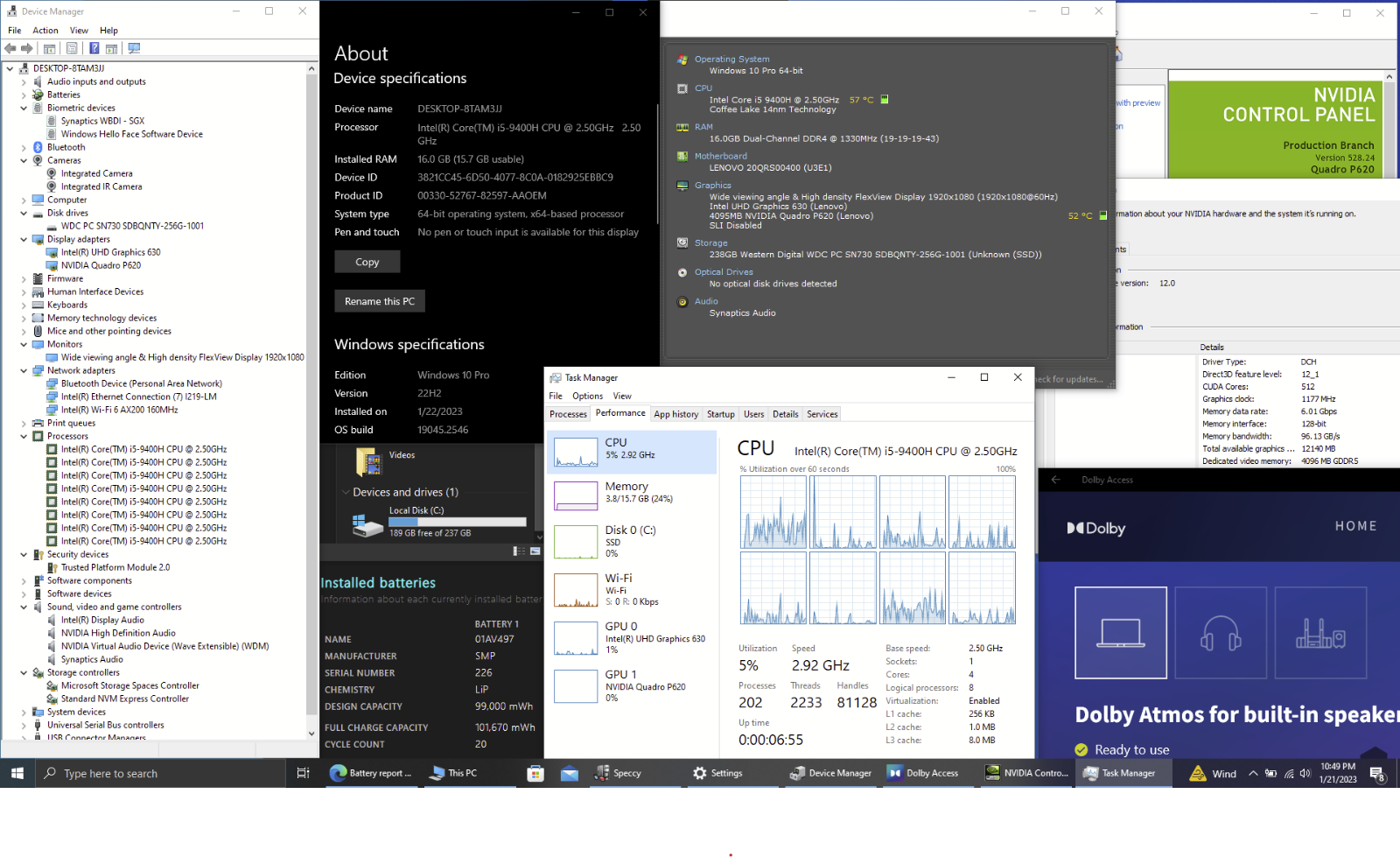Collapse the Devices and drives group
This screenshot has width=1400, height=857.
(346, 492)
